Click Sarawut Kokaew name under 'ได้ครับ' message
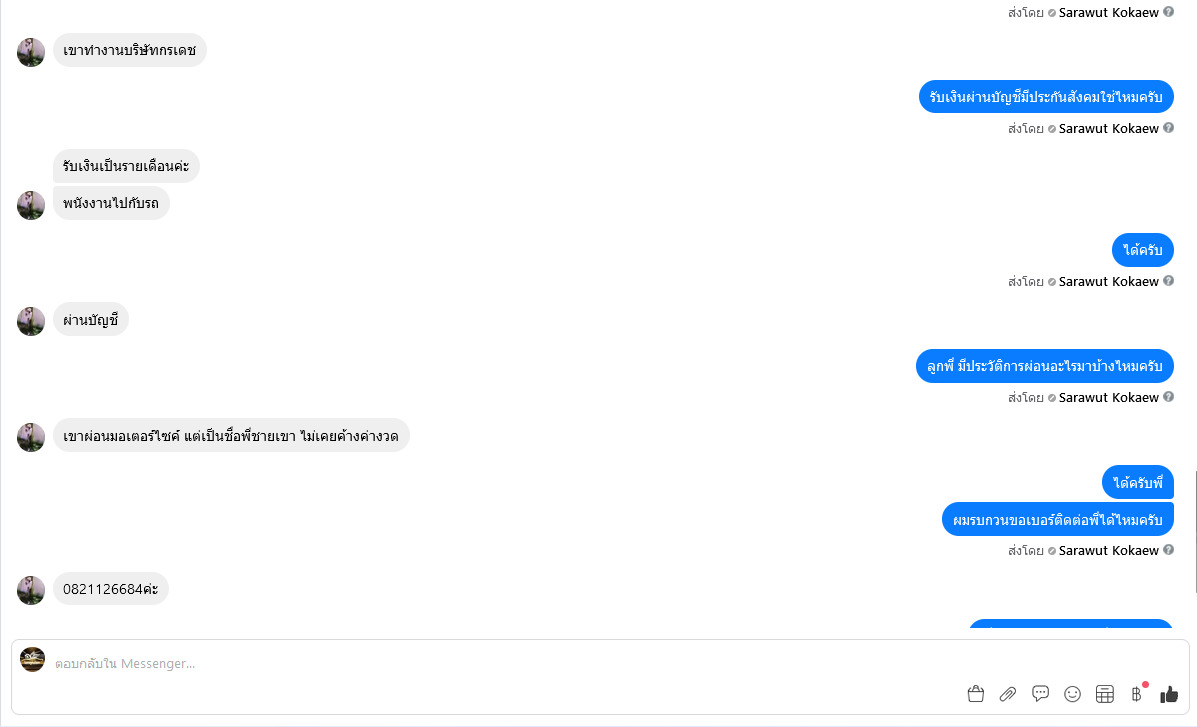The width and height of the screenshot is (1197, 727). [1108, 281]
